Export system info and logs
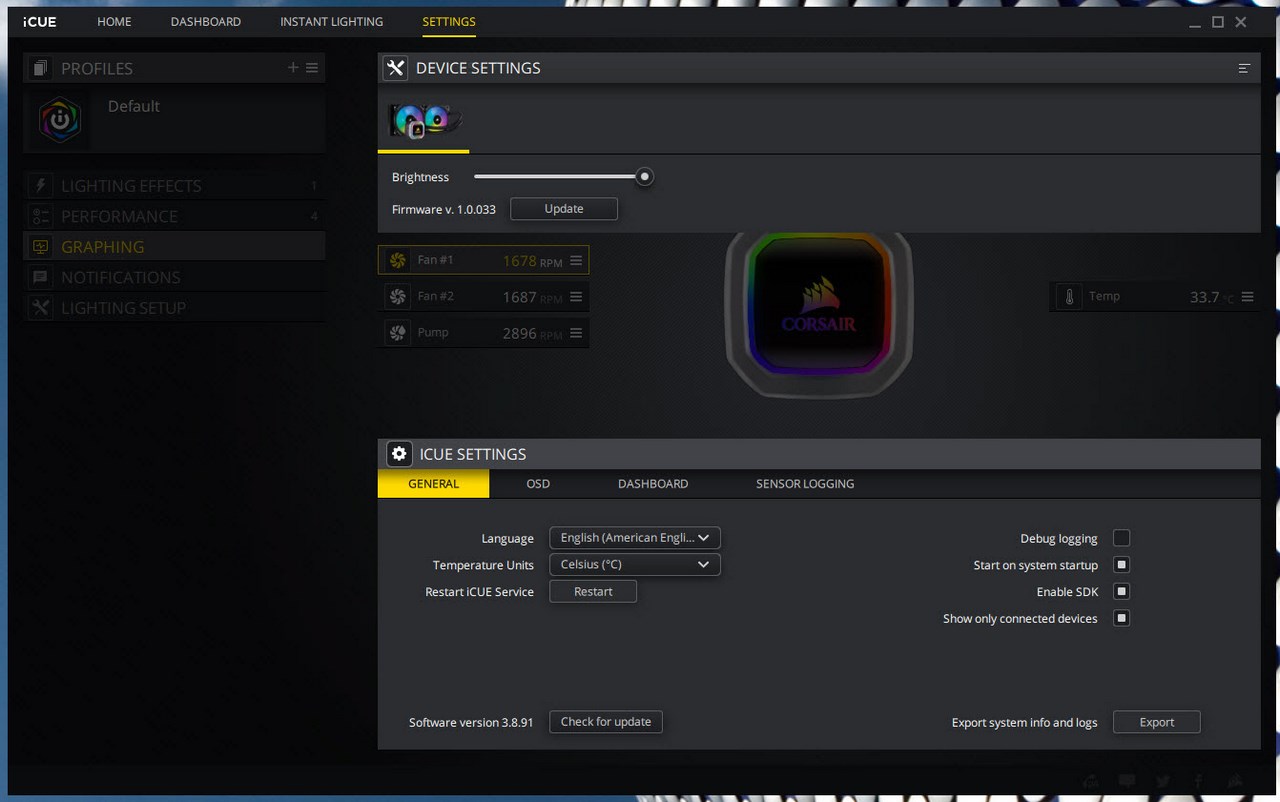Viewport: 1280px width, 802px height. pyautogui.click(x=1157, y=722)
